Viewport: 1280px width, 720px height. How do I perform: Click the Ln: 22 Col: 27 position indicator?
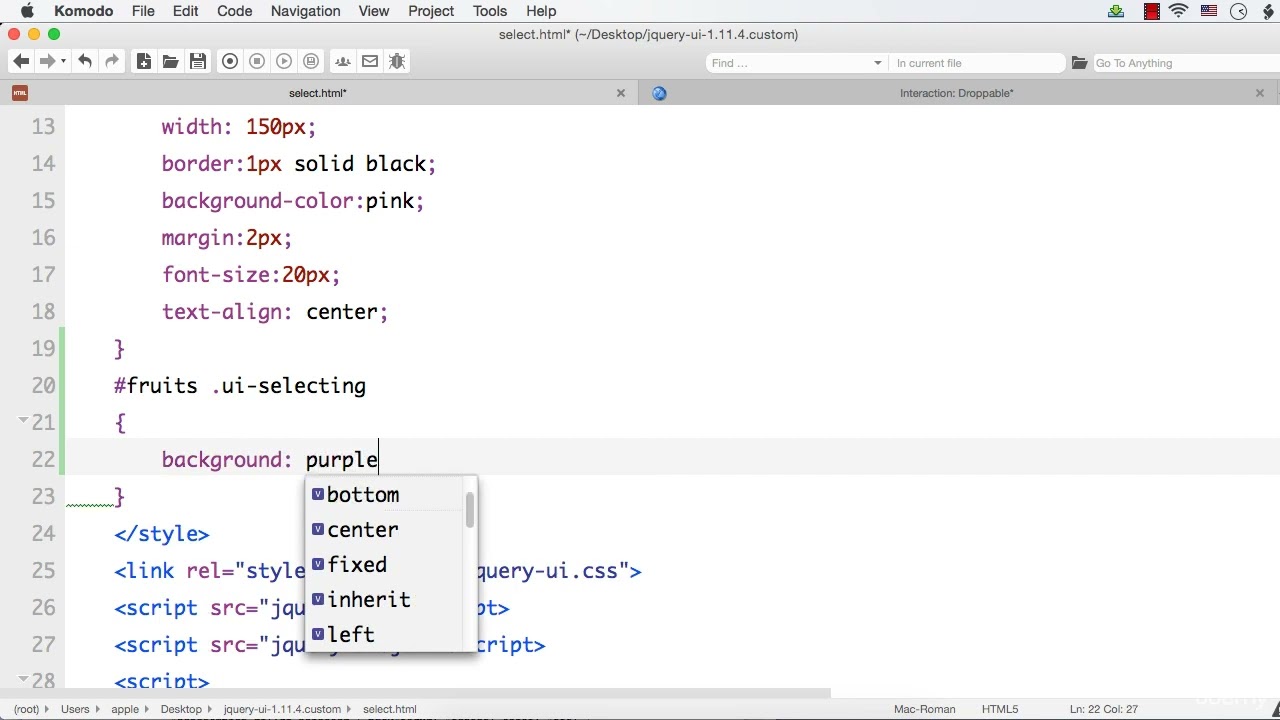pyautogui.click(x=1104, y=709)
